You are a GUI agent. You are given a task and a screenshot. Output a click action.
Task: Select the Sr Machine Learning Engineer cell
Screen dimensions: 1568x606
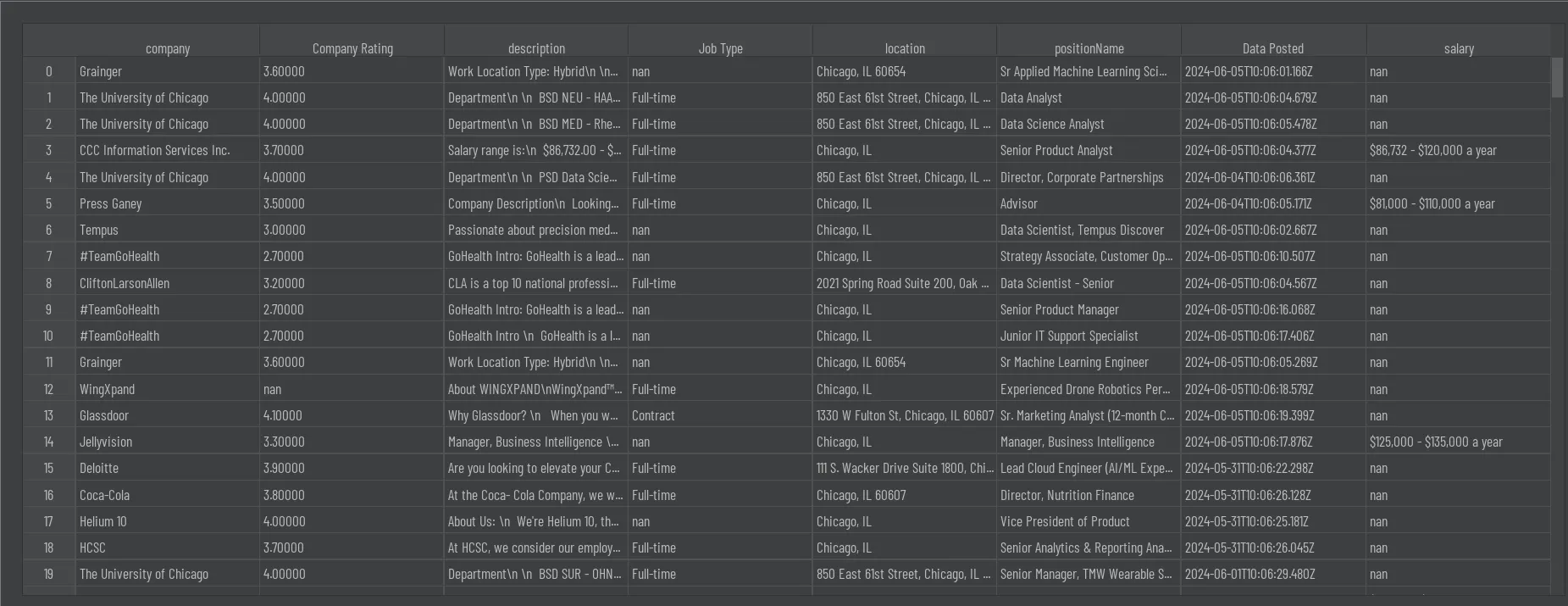point(1089,362)
